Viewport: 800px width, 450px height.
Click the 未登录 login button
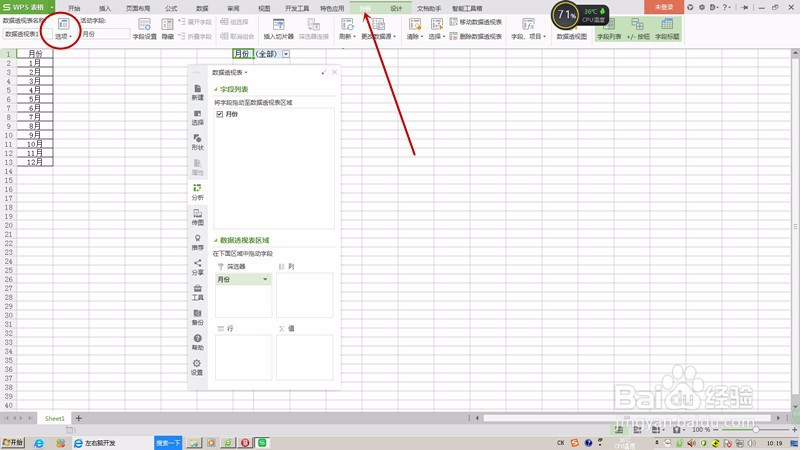point(664,7)
